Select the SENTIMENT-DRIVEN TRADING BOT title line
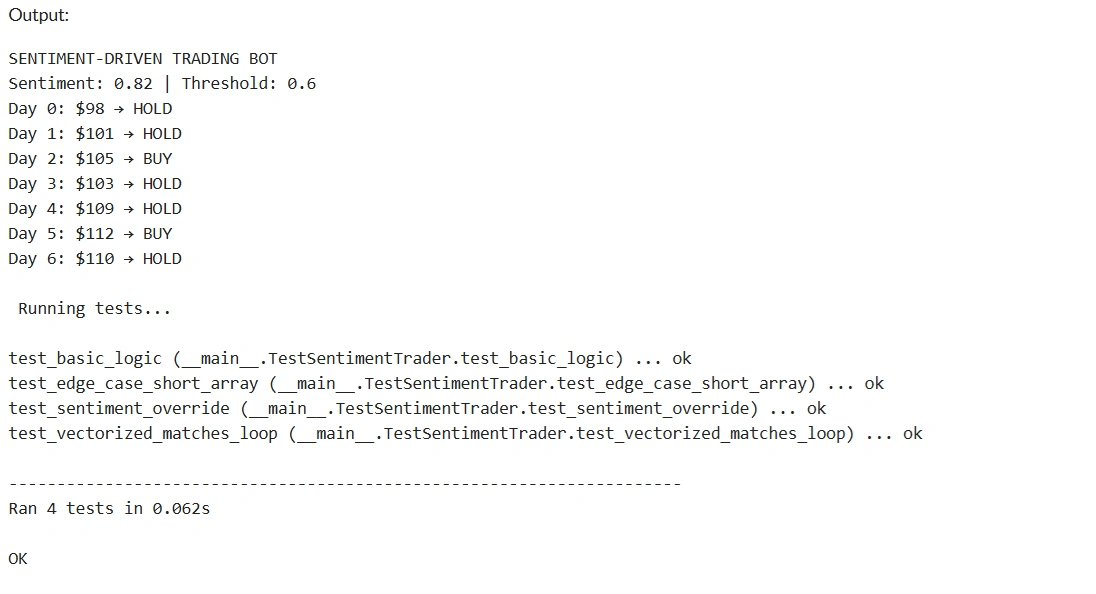 [x=143, y=59]
